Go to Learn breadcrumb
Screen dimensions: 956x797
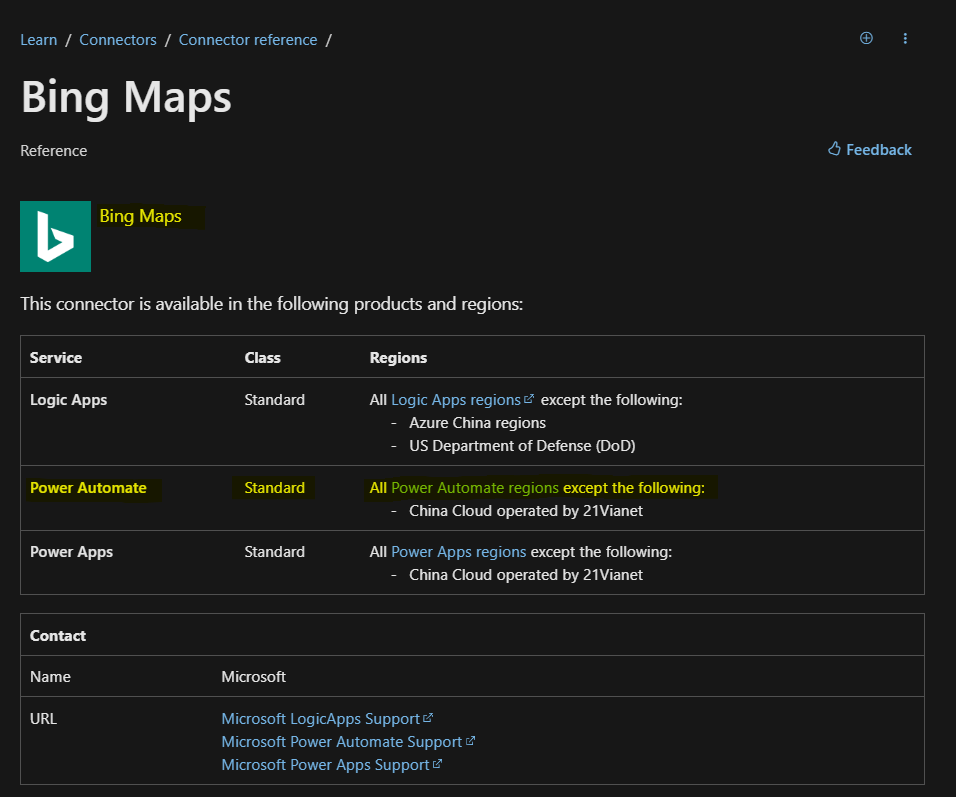tap(38, 40)
